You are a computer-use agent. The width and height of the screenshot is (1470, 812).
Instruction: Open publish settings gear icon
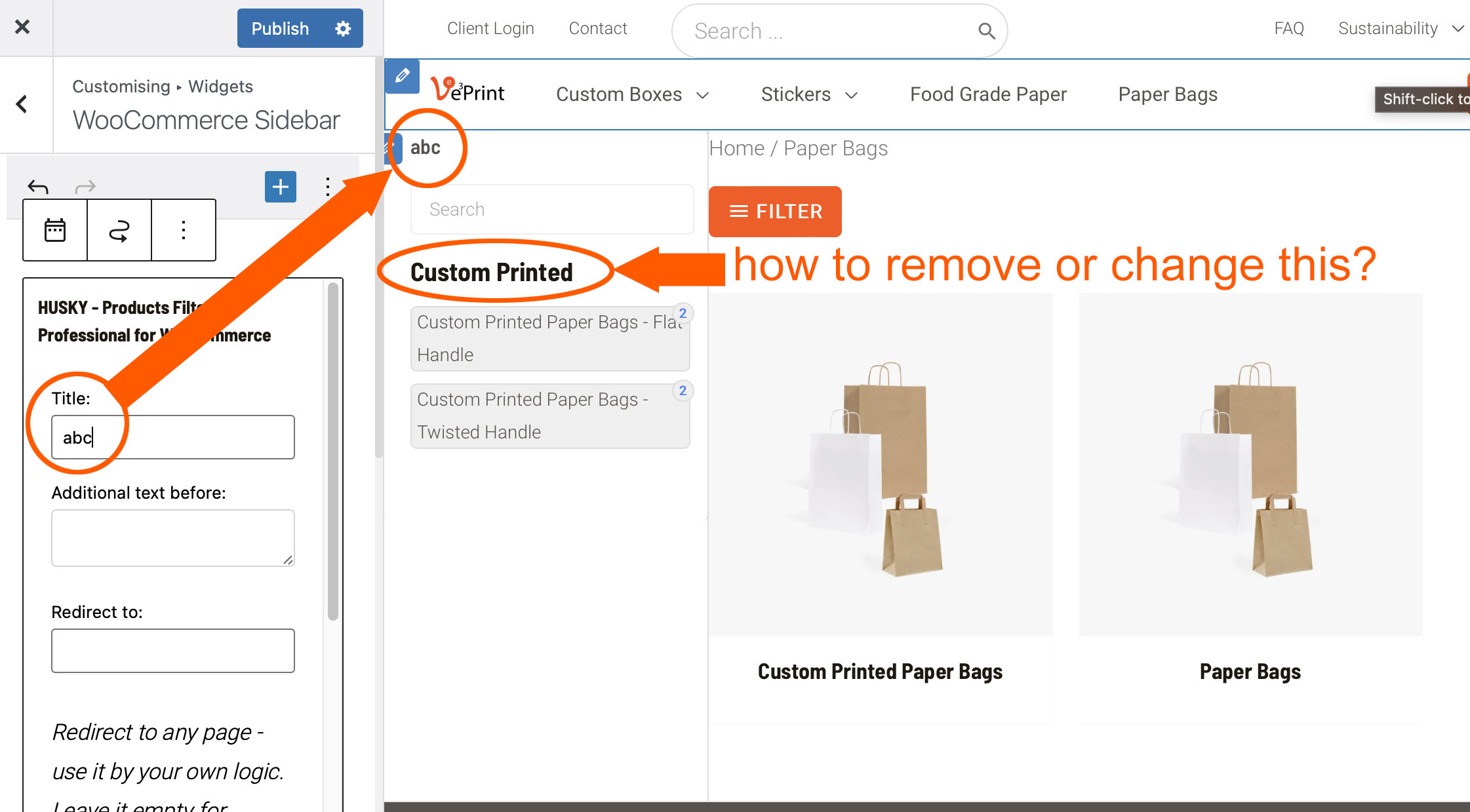(x=343, y=28)
